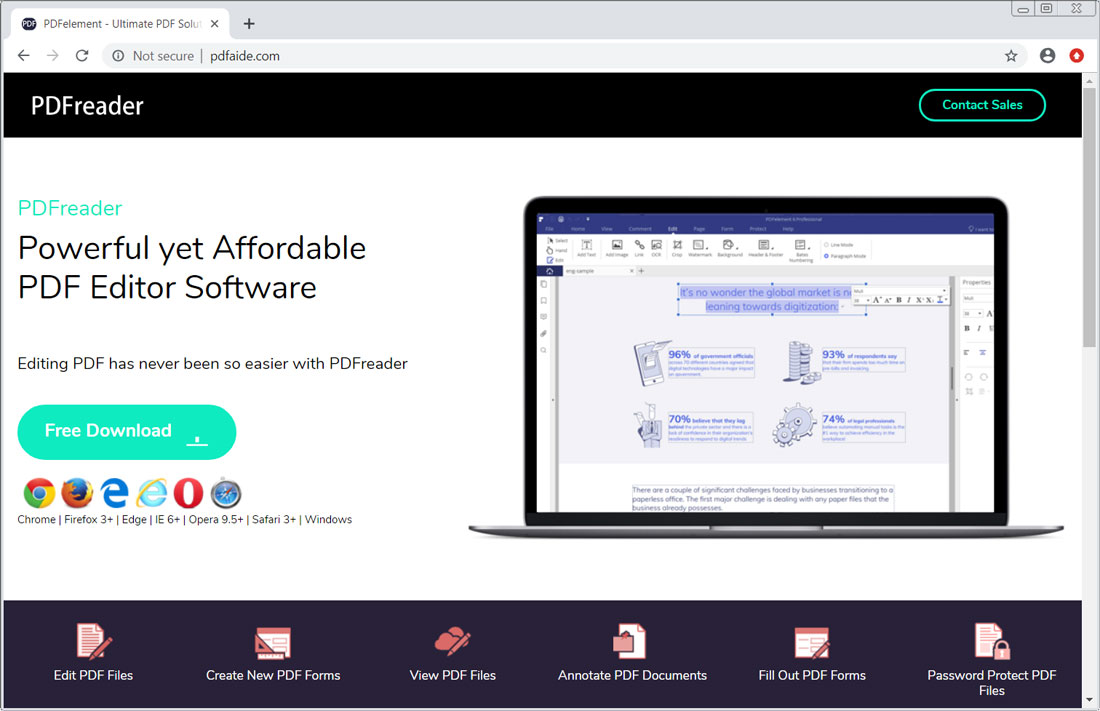This screenshot has width=1100, height=711.
Task: Click the Edge browser icon
Action: tap(114, 493)
